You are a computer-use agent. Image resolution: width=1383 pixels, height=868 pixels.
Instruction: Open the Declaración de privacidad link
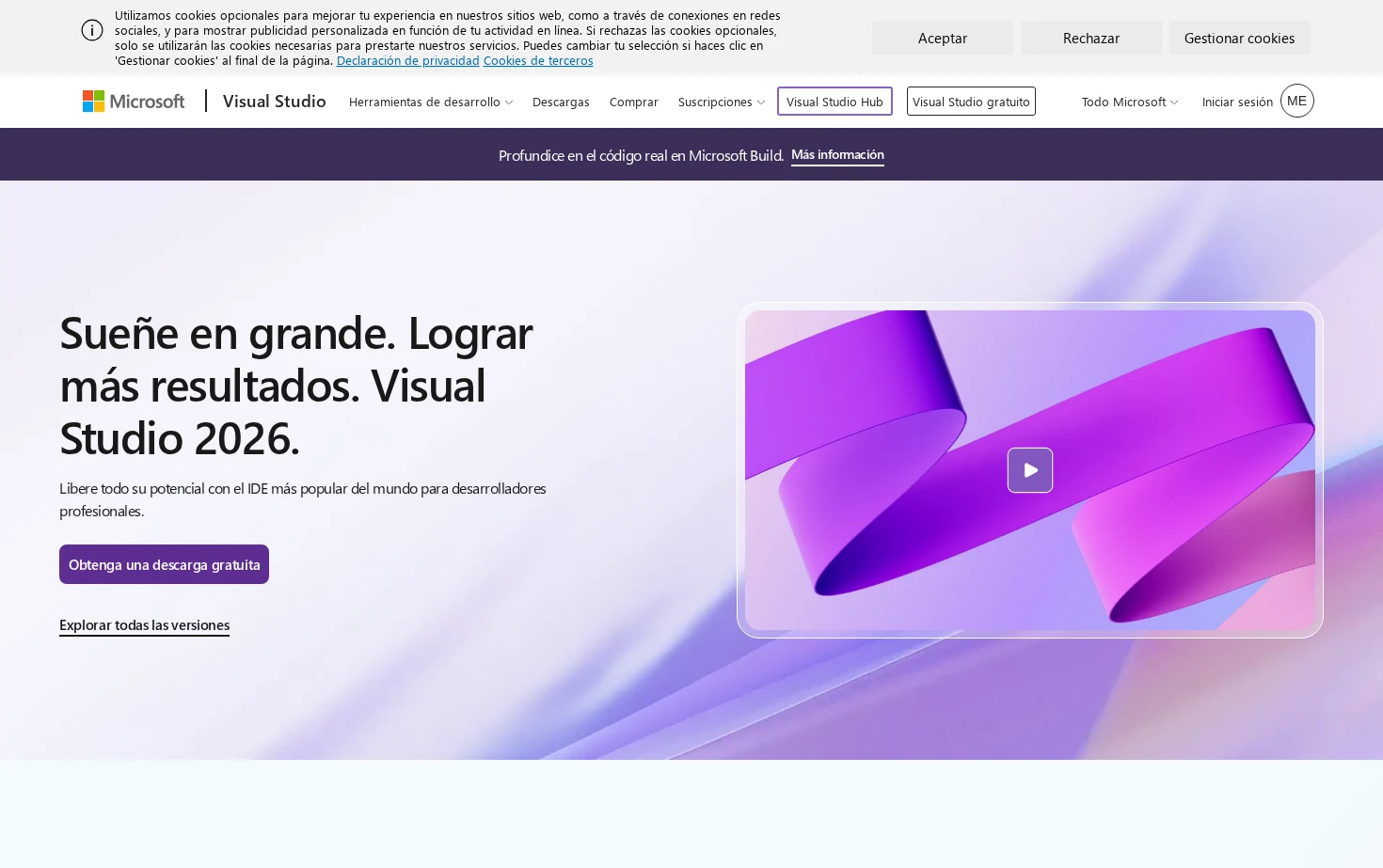coord(408,61)
